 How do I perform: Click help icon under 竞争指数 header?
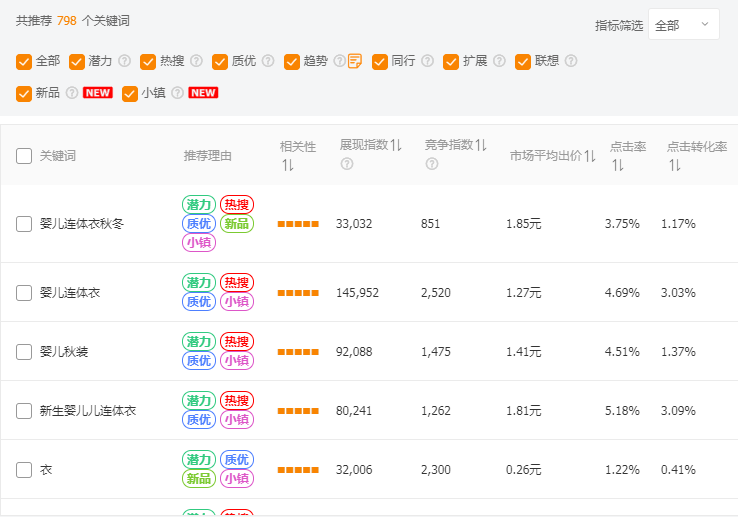coord(431,164)
